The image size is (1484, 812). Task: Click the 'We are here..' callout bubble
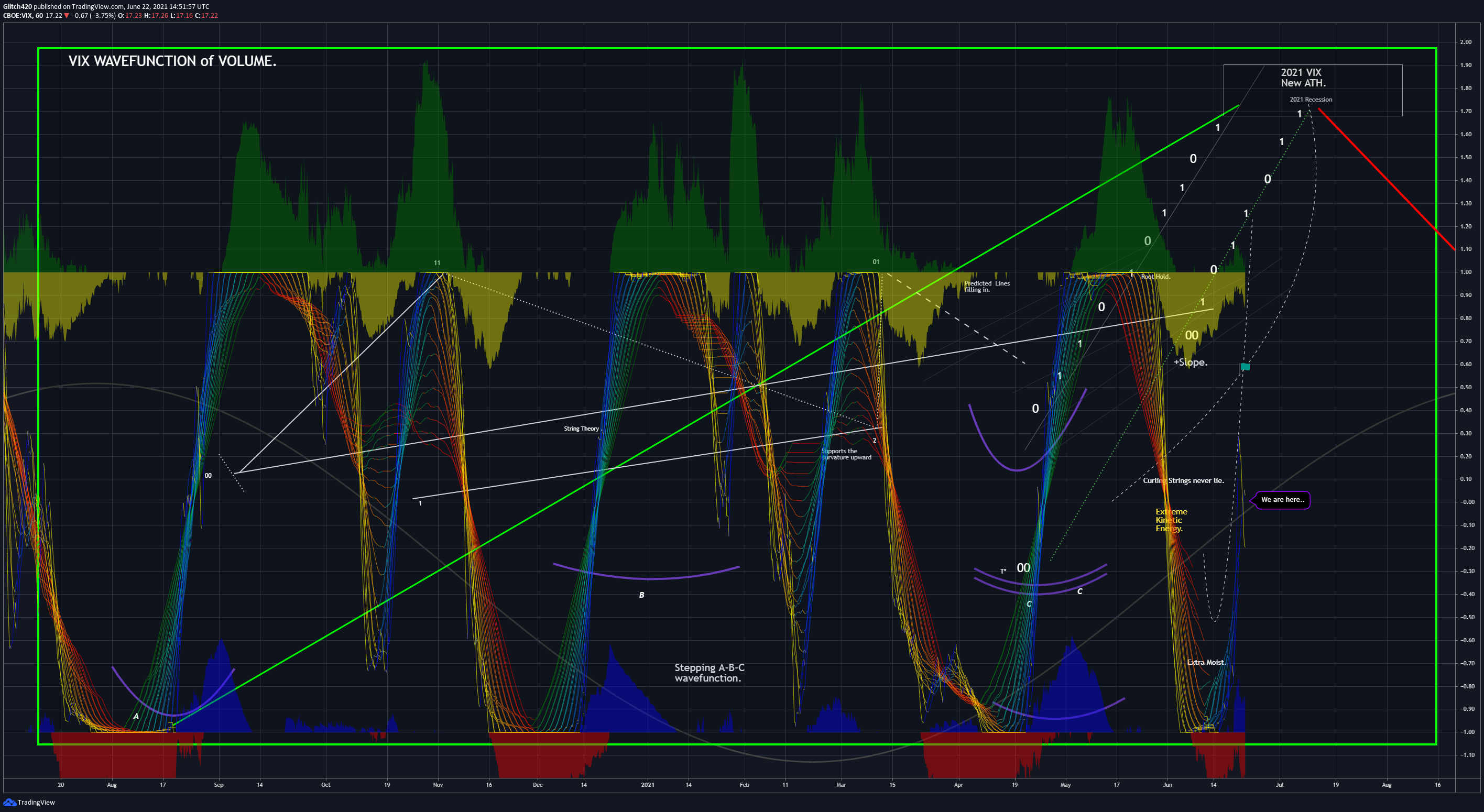coord(1282,500)
